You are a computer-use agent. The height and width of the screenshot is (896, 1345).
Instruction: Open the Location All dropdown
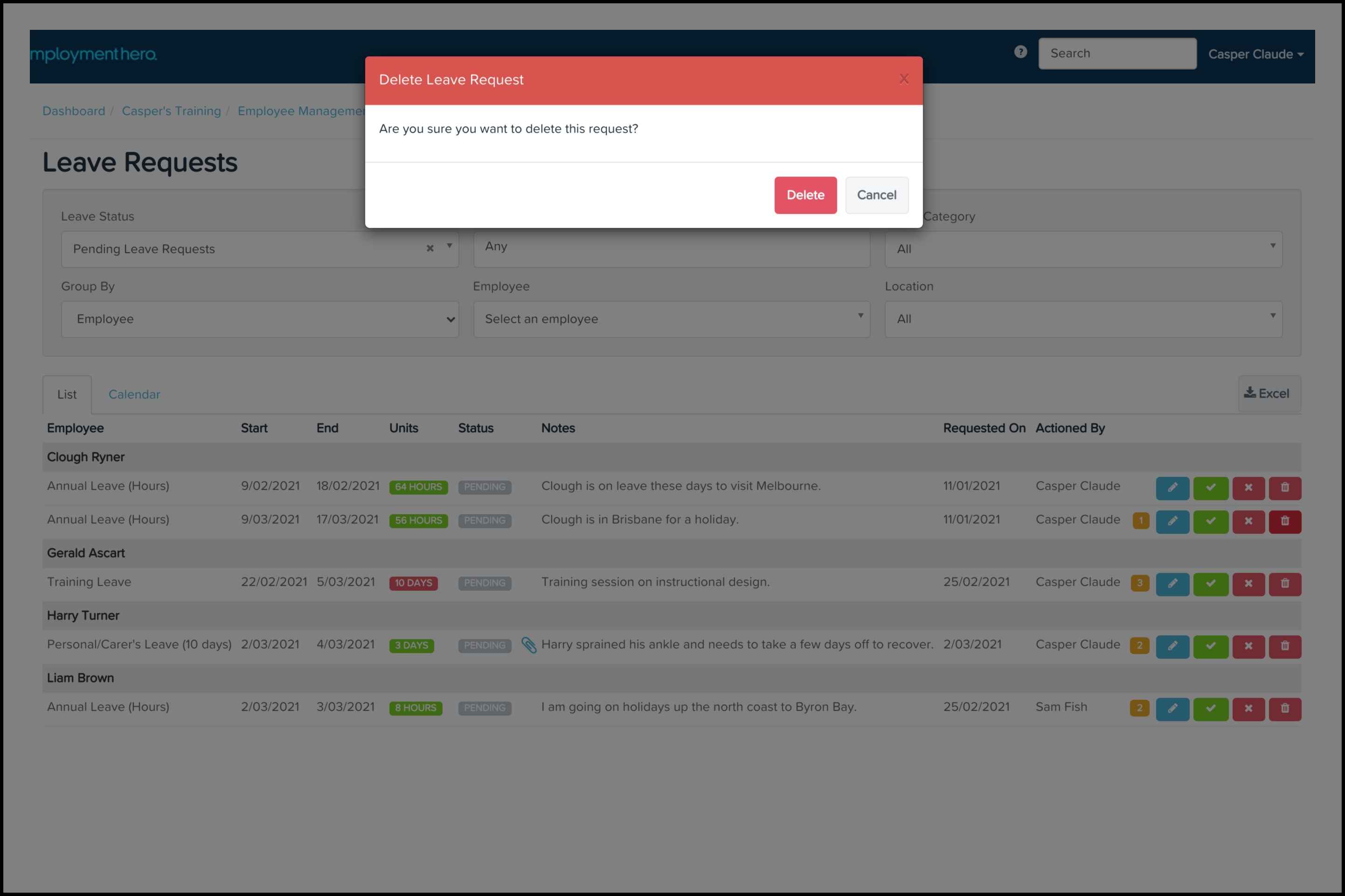point(1082,319)
